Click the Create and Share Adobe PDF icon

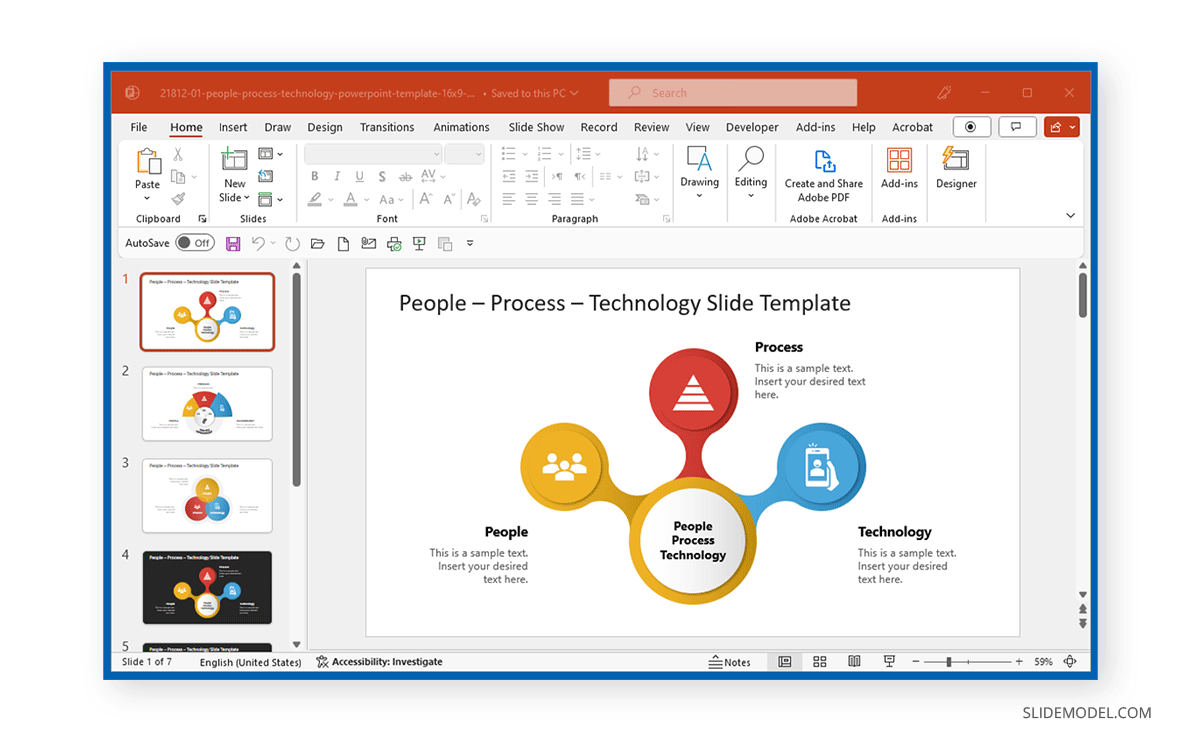(x=823, y=170)
